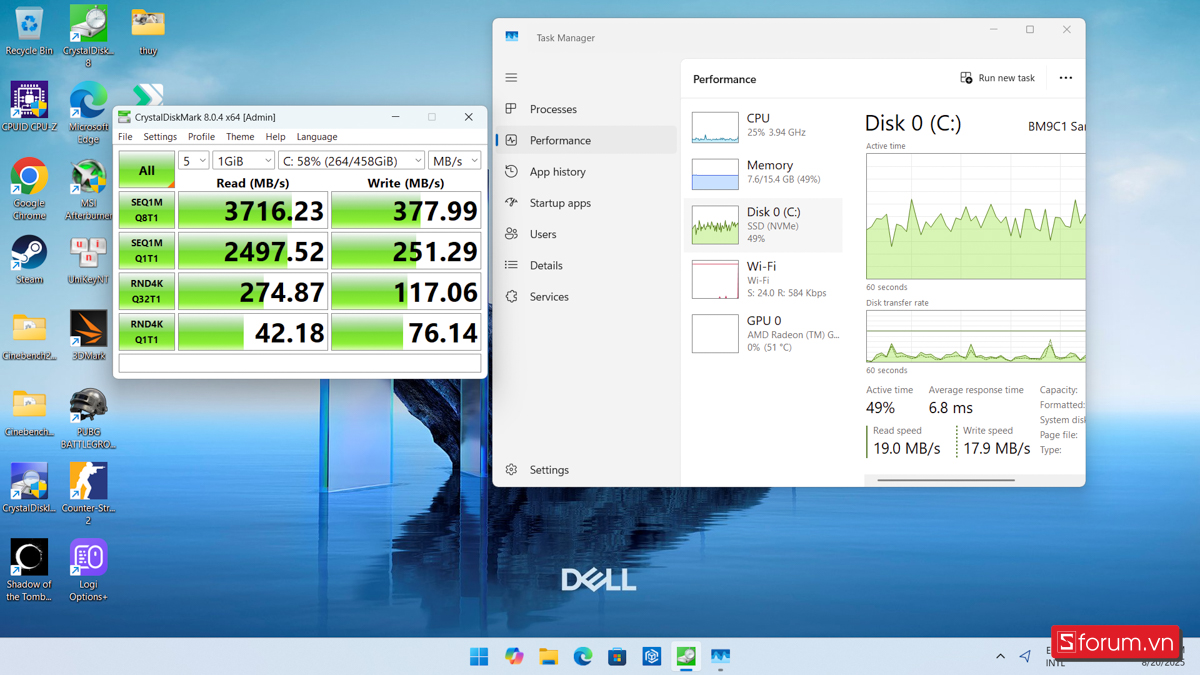Open Help menu in CrystalDiskMark
Screen dimensions: 1200x675
click(x=275, y=137)
